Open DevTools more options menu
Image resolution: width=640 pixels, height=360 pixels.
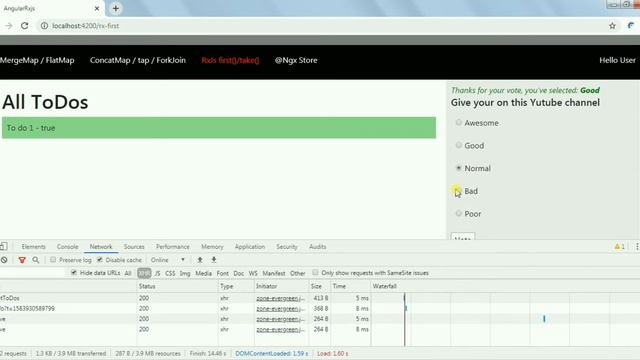[x=637, y=247]
